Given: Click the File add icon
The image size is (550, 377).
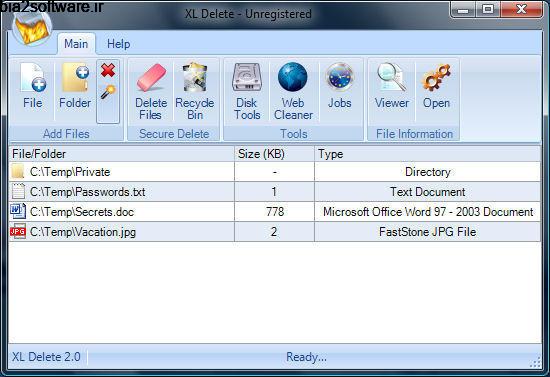Looking at the screenshot, I should coord(33,78).
